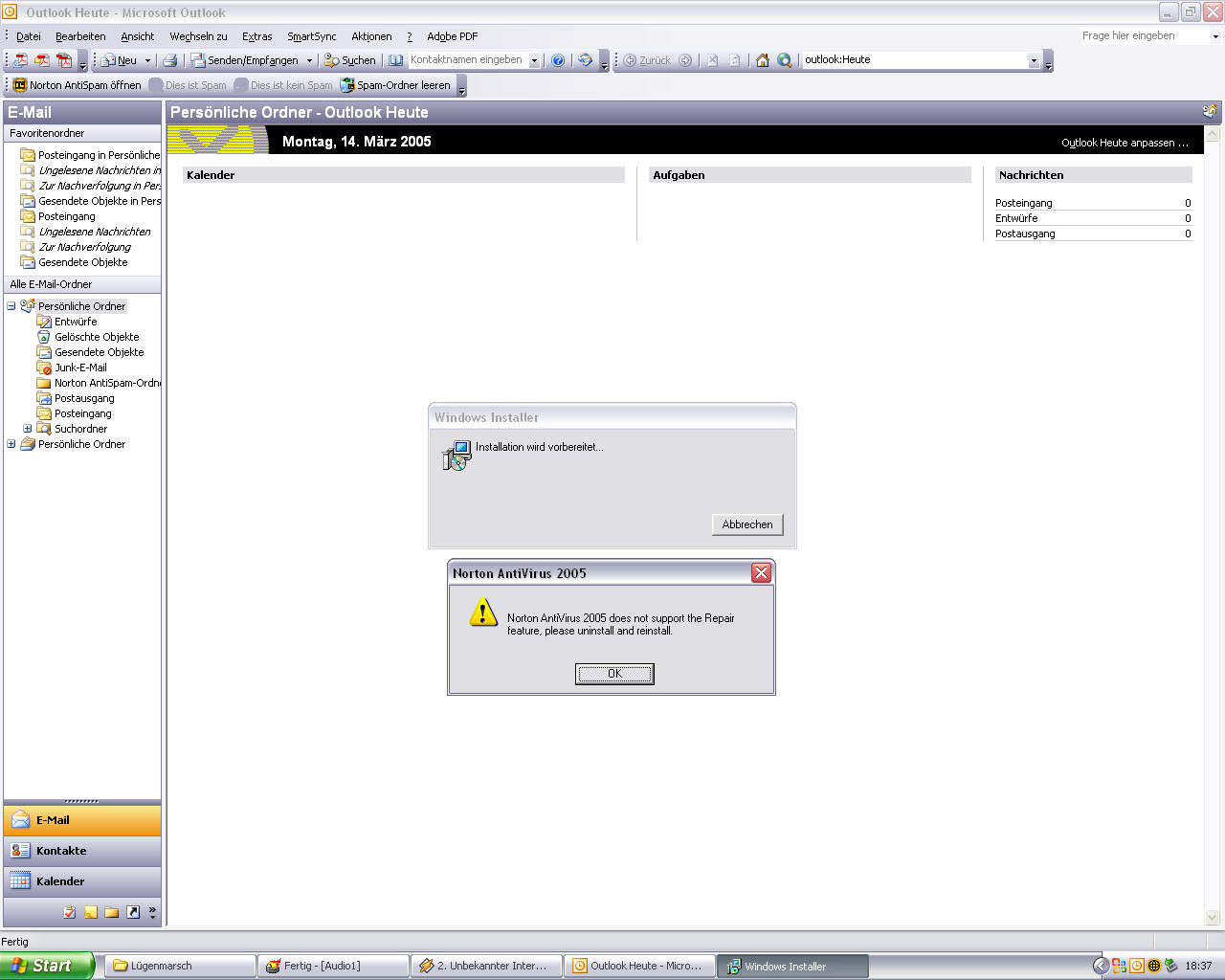The height and width of the screenshot is (980, 1225).
Task: Click the sync icon beside help icon
Action: click(585, 60)
